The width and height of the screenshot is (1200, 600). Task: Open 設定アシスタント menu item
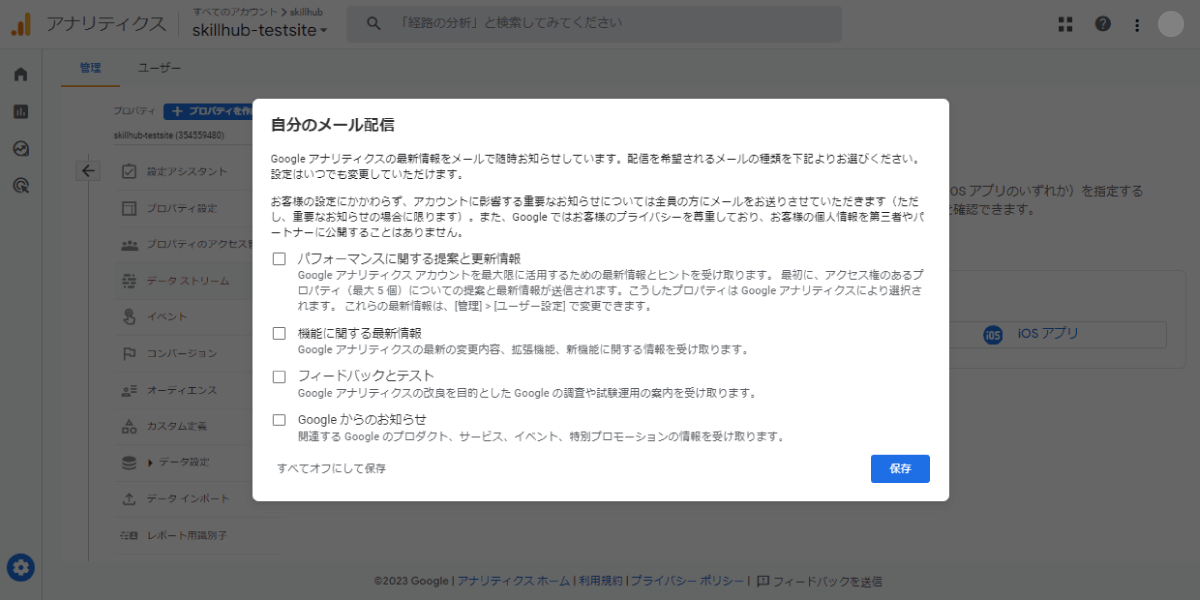pos(188,172)
